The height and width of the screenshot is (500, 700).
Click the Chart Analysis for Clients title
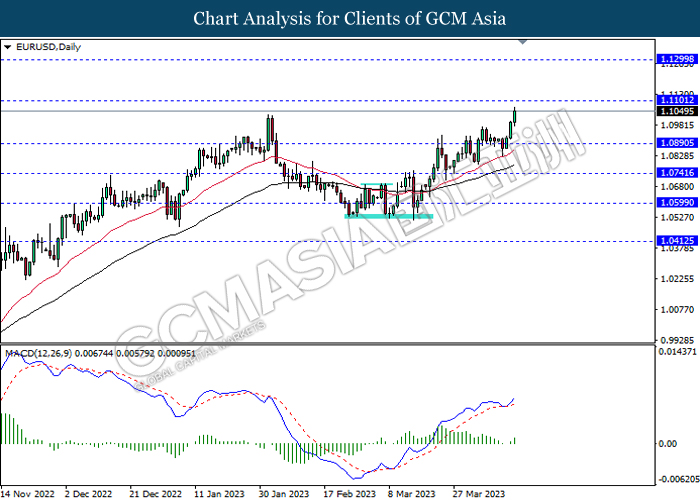[350, 18]
